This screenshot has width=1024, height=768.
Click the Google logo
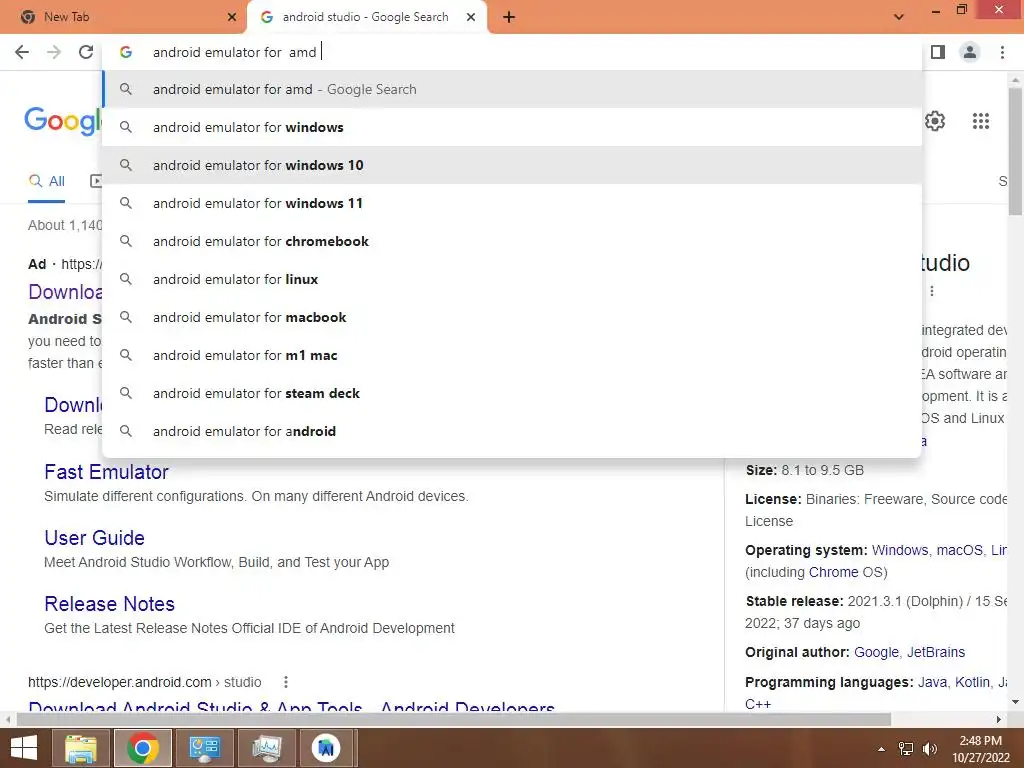pyautogui.click(x=63, y=121)
